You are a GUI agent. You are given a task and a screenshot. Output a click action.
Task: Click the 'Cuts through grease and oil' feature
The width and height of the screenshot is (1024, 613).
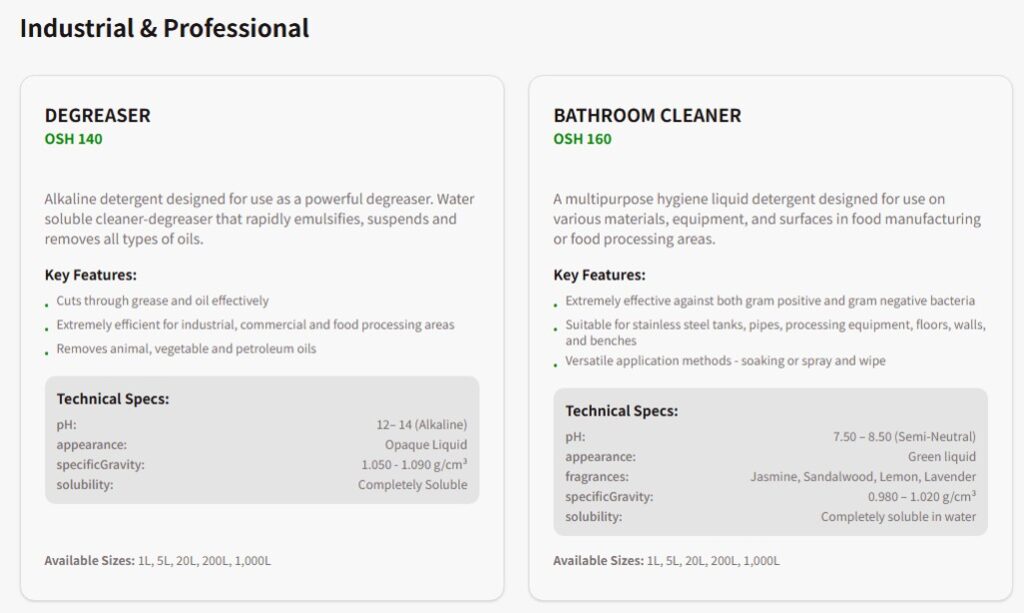(x=162, y=300)
